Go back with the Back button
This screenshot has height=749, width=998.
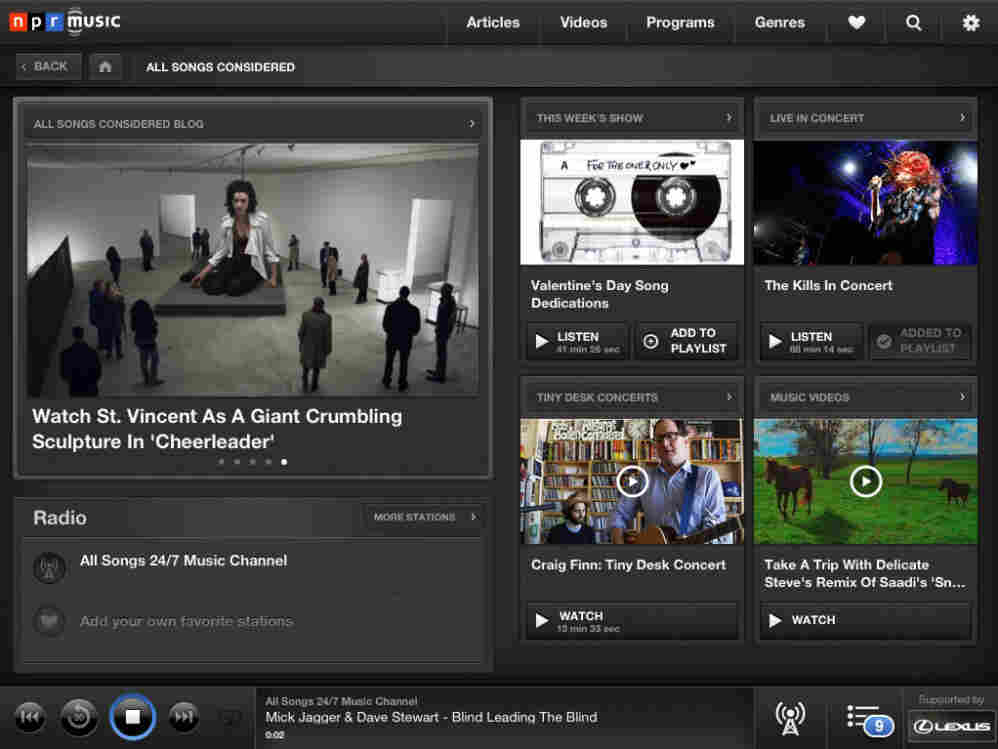tap(48, 66)
